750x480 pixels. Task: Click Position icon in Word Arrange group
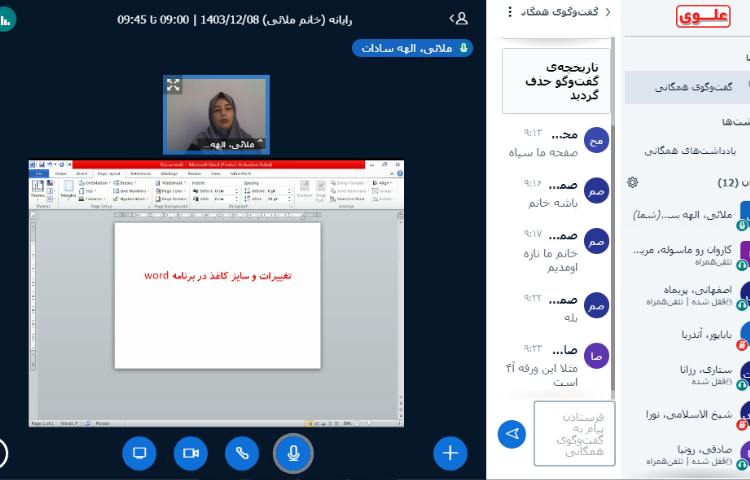pyautogui.click(x=304, y=189)
